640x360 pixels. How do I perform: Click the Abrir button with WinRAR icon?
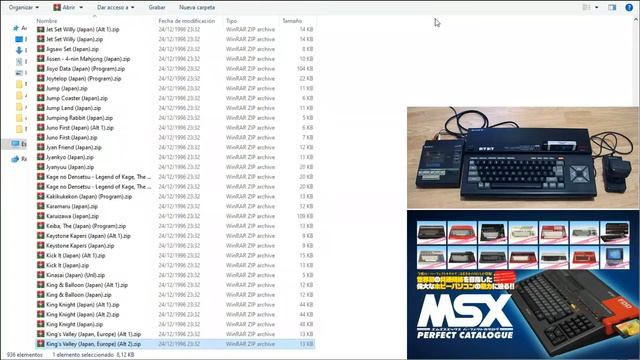[x=64, y=7]
